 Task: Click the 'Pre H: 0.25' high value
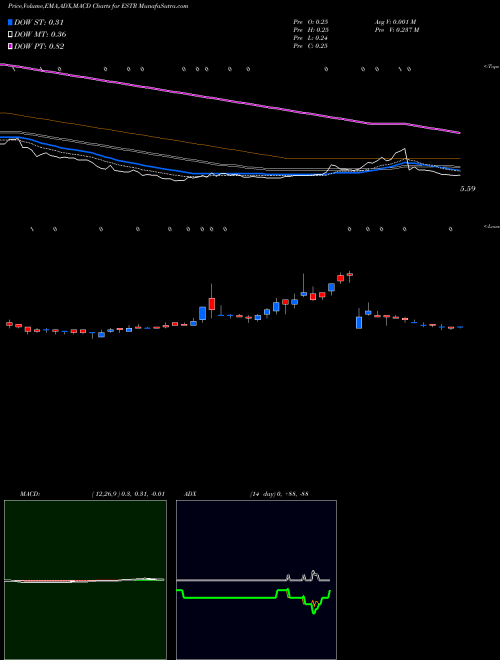click(x=311, y=30)
